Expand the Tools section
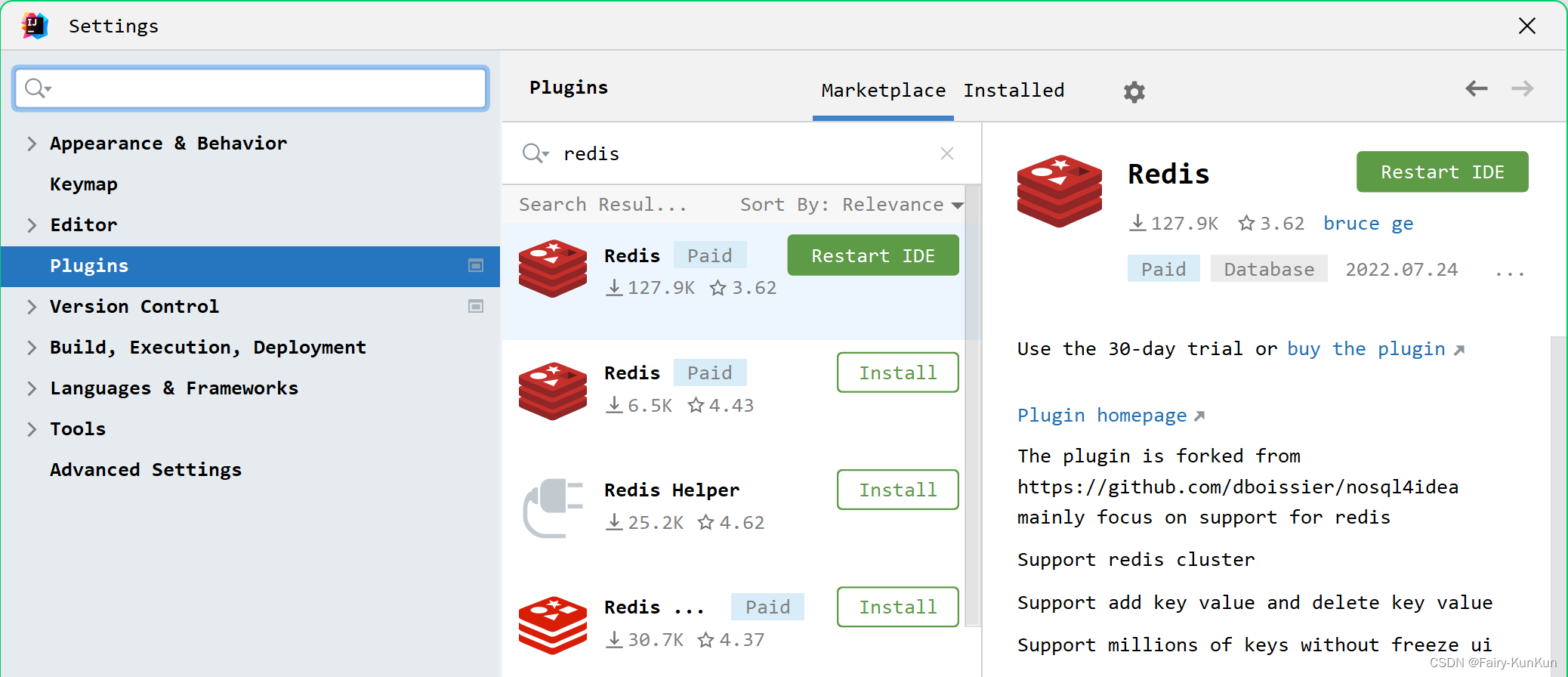The image size is (1568, 677). pyautogui.click(x=32, y=429)
